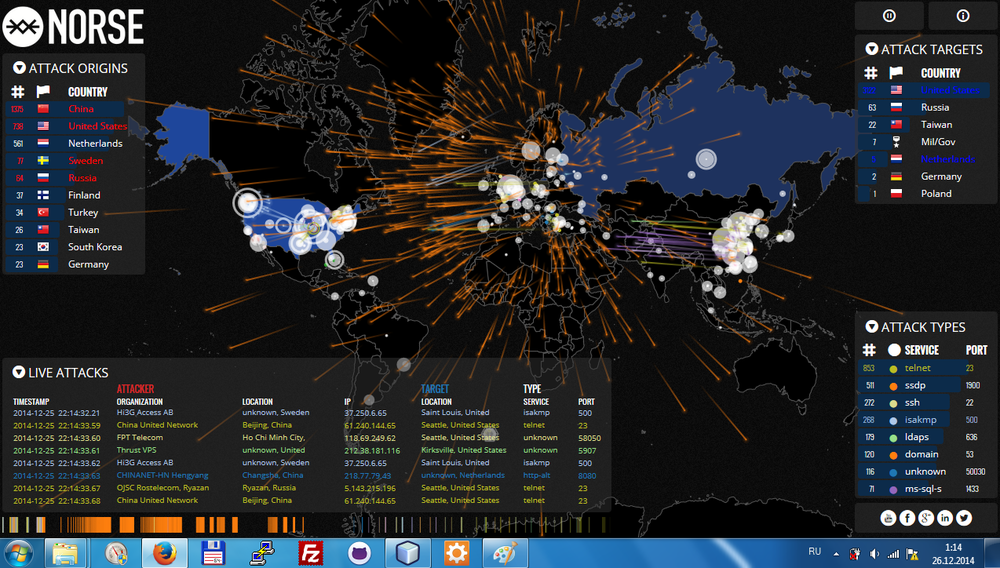Click the South Korea flag icon

point(43,247)
